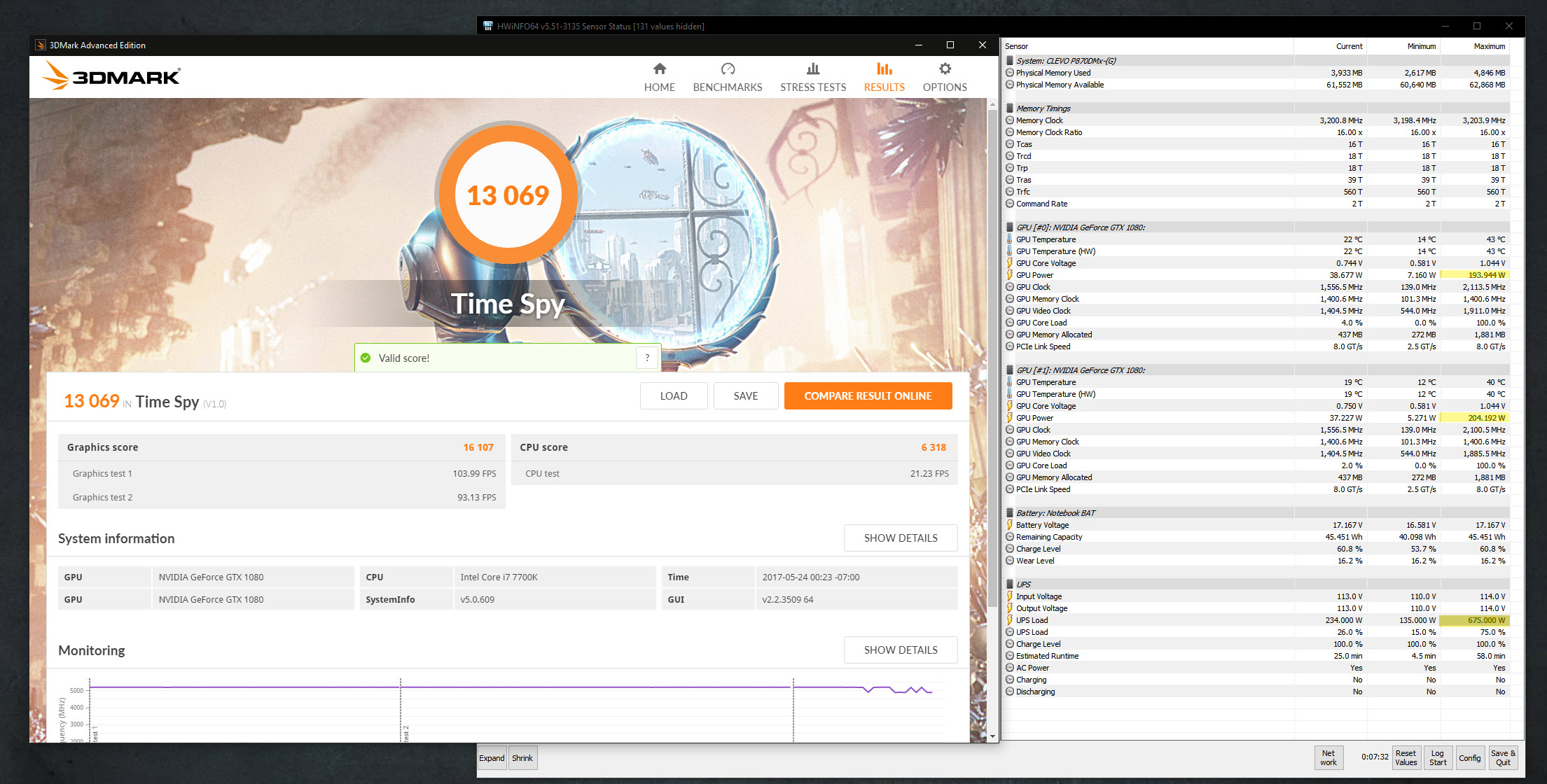Image resolution: width=1547 pixels, height=784 pixels.
Task: Click the Expand button in HWiNFO
Action: coord(492,758)
